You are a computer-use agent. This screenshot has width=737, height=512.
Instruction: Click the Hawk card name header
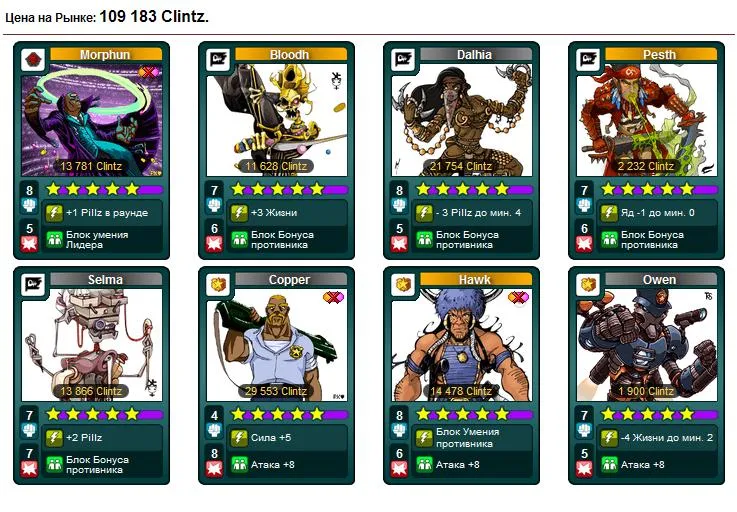(476, 279)
